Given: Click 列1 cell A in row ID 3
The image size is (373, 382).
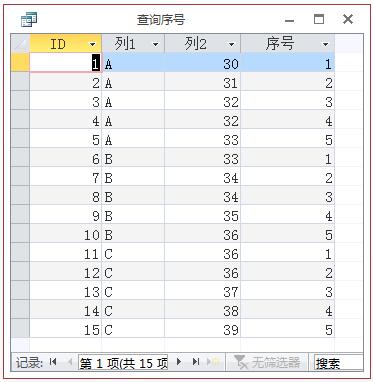Looking at the screenshot, I should pos(133,101).
